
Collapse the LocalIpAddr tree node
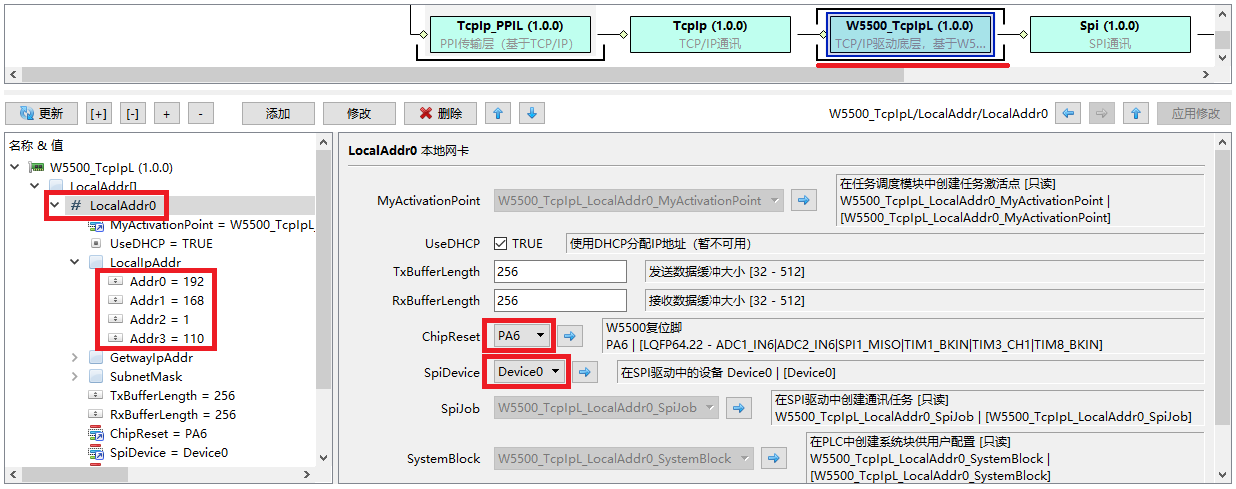74,262
